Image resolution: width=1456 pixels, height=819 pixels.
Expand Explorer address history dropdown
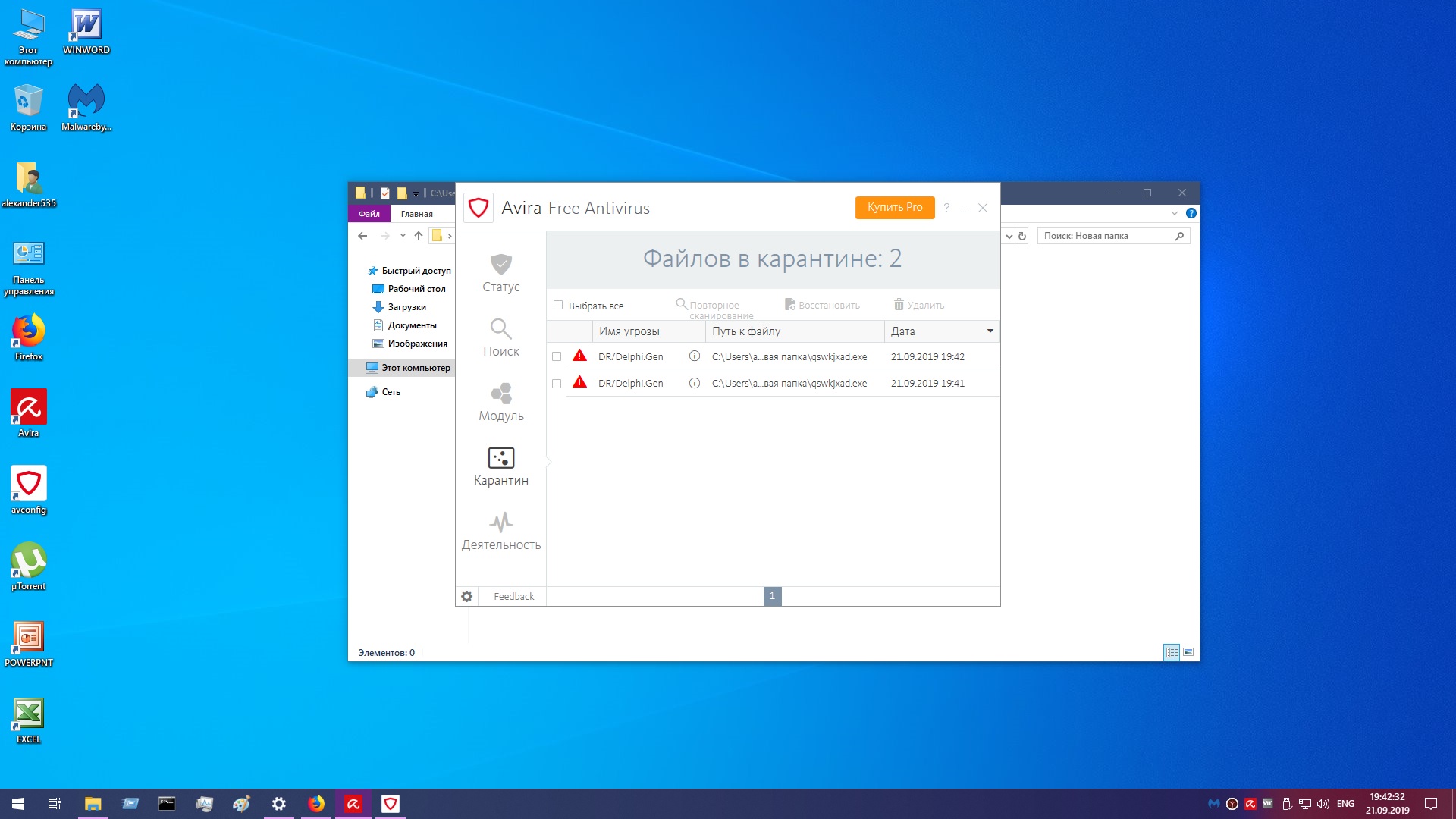(x=1009, y=237)
